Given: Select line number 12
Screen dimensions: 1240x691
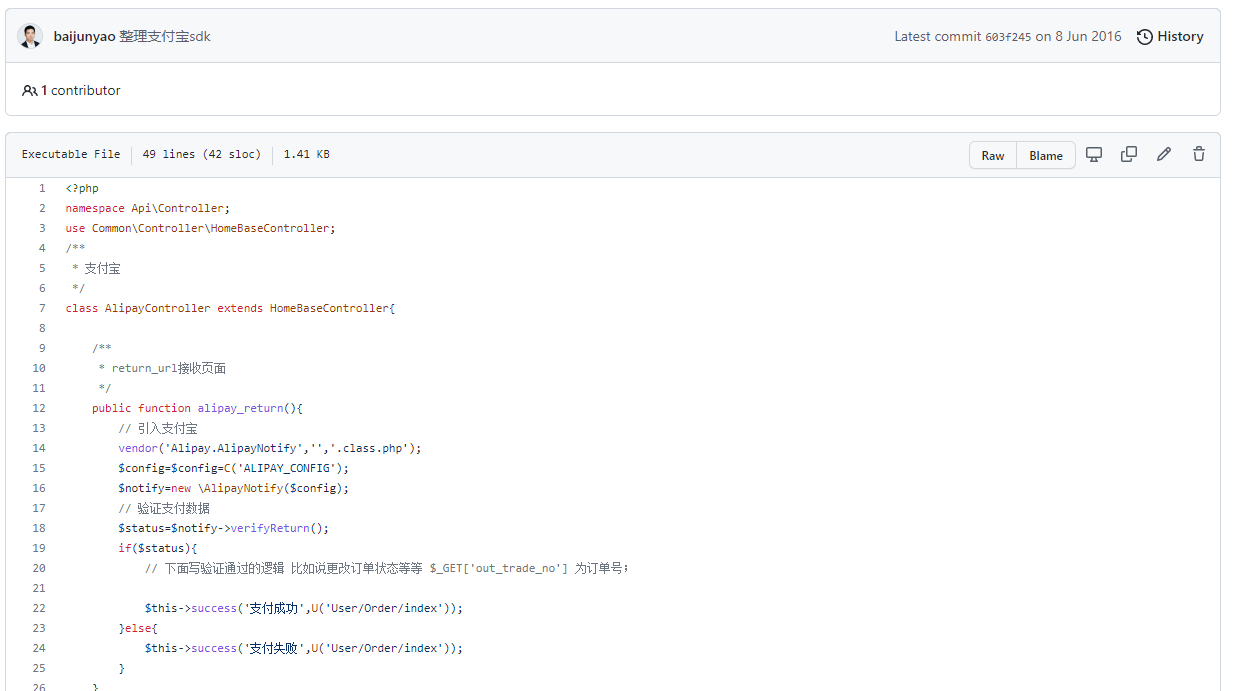Looking at the screenshot, I should click(x=39, y=408).
